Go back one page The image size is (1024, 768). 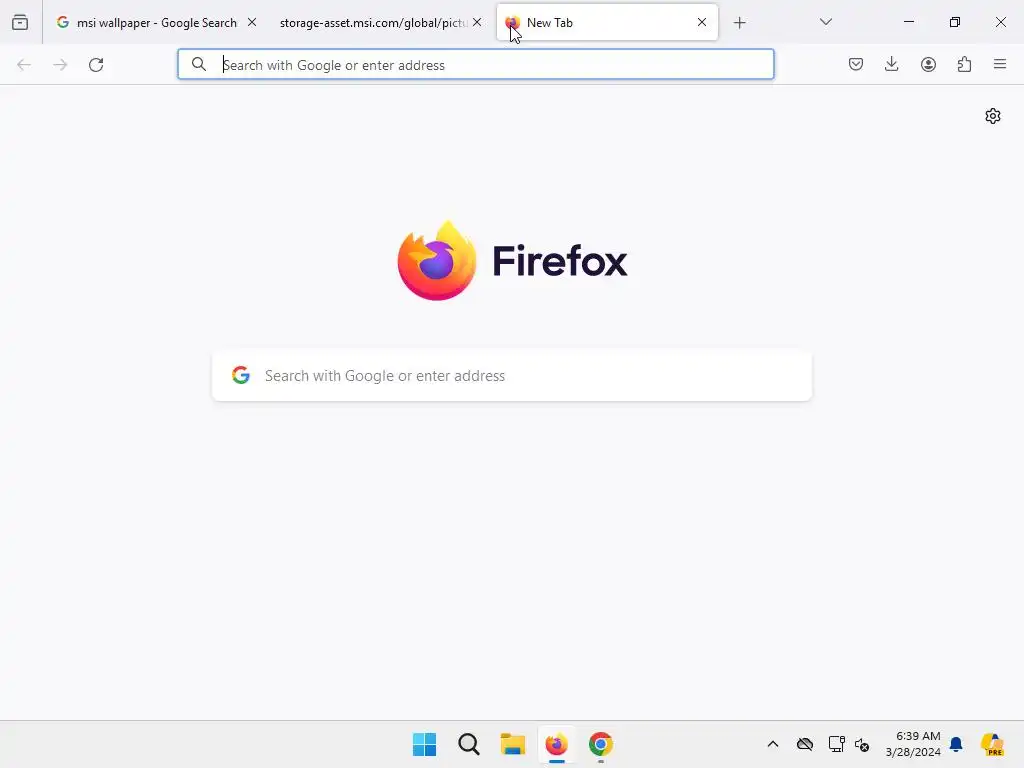pos(24,65)
